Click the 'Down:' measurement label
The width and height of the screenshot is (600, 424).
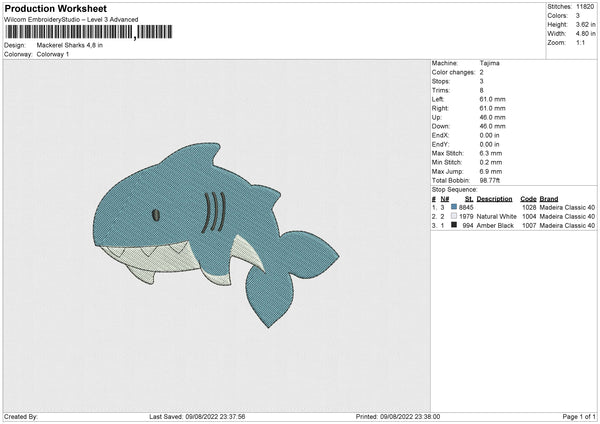441,126
